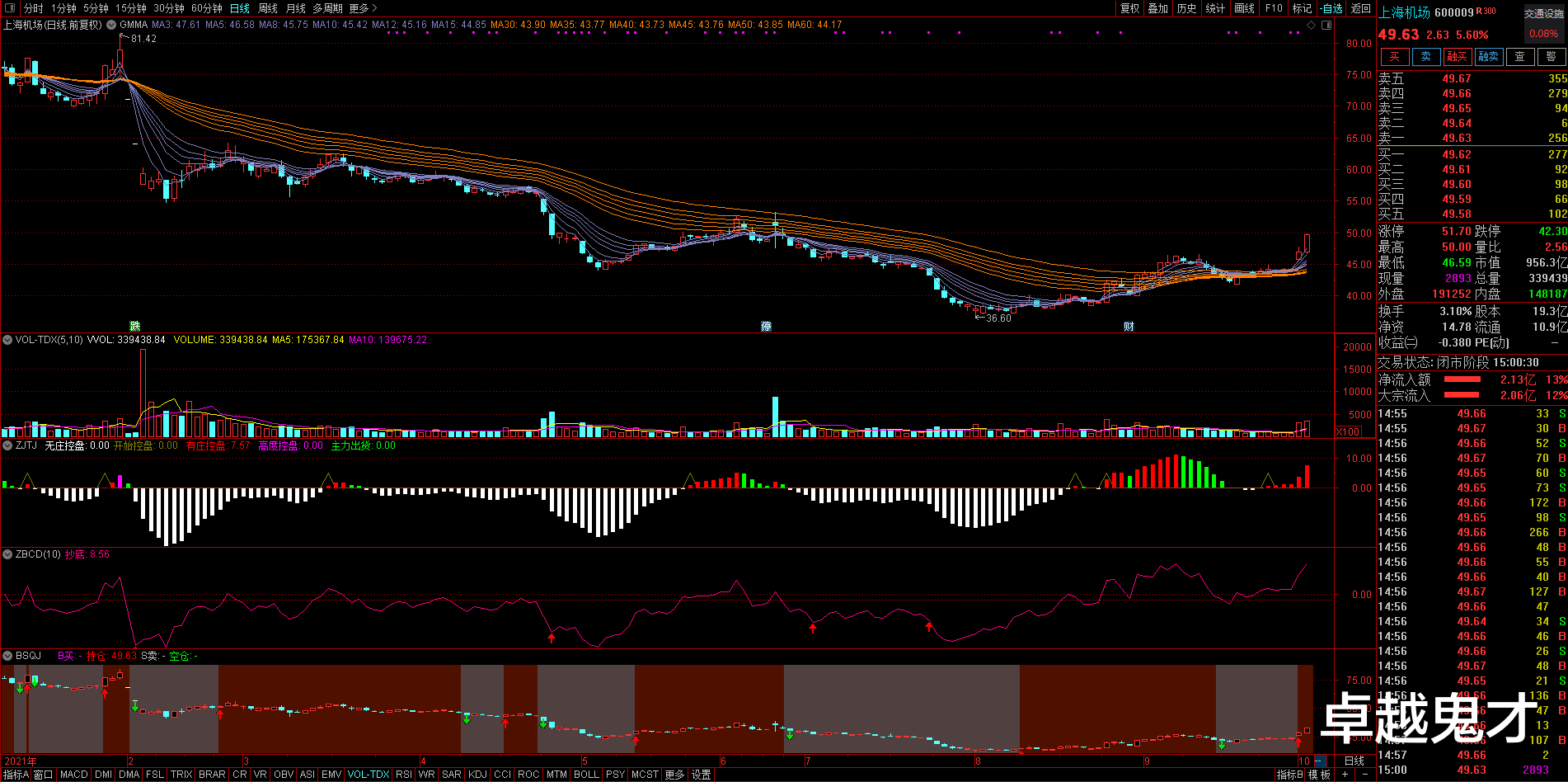Expand the 更多 periods menu
The height and width of the screenshot is (782, 1568).
[363, 8]
